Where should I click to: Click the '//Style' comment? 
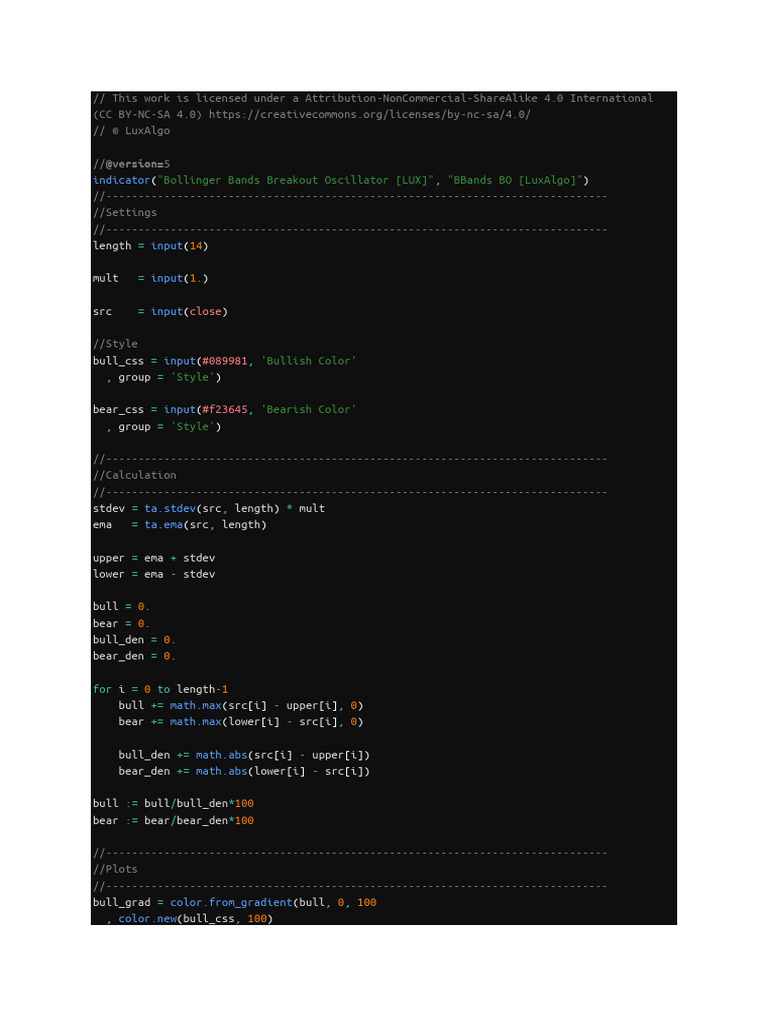pyautogui.click(x=115, y=344)
